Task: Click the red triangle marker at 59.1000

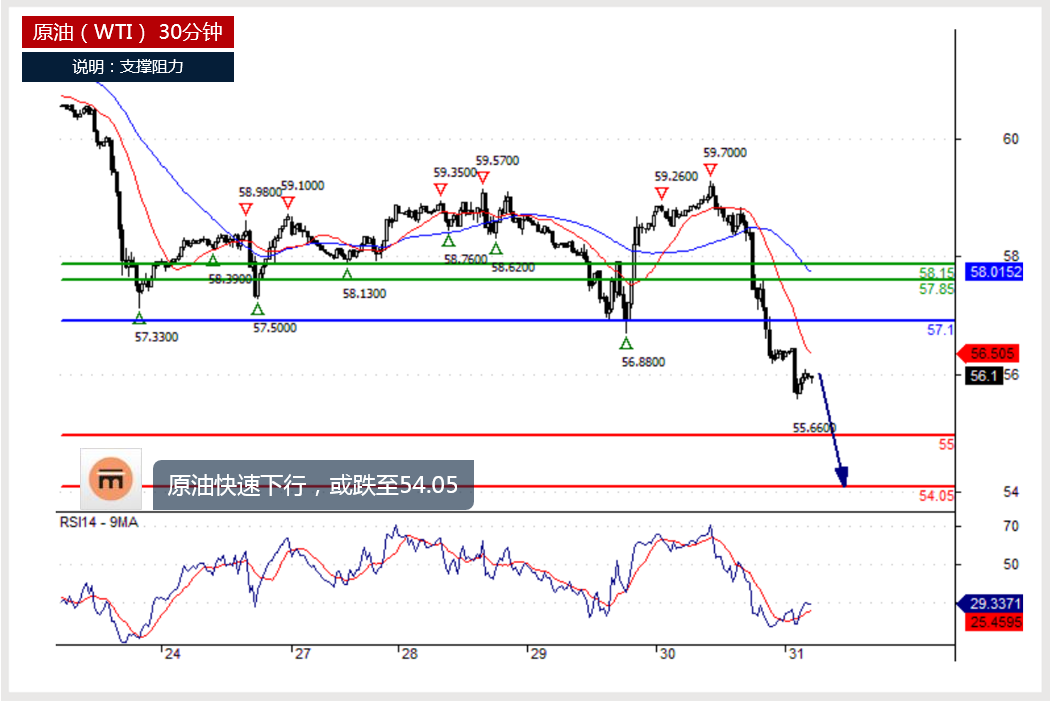Action: [288, 202]
